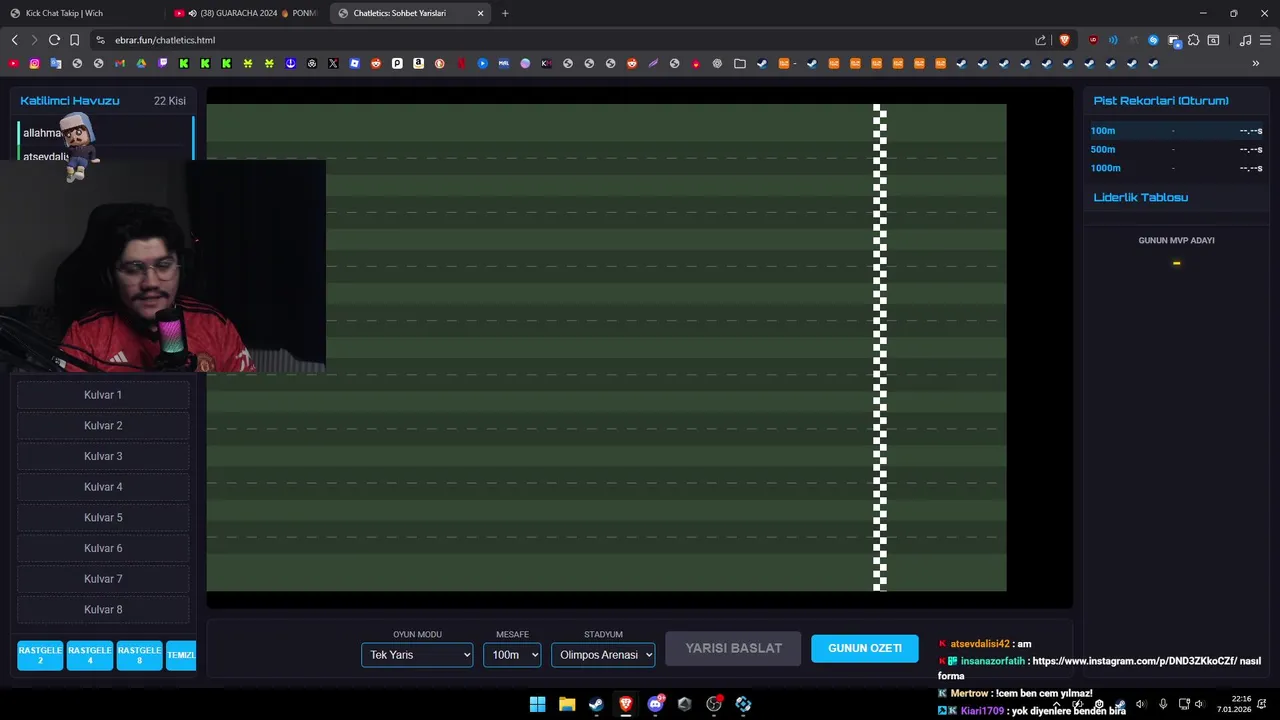Open the Windows Start menu
The width and height of the screenshot is (1280, 720).
point(537,704)
